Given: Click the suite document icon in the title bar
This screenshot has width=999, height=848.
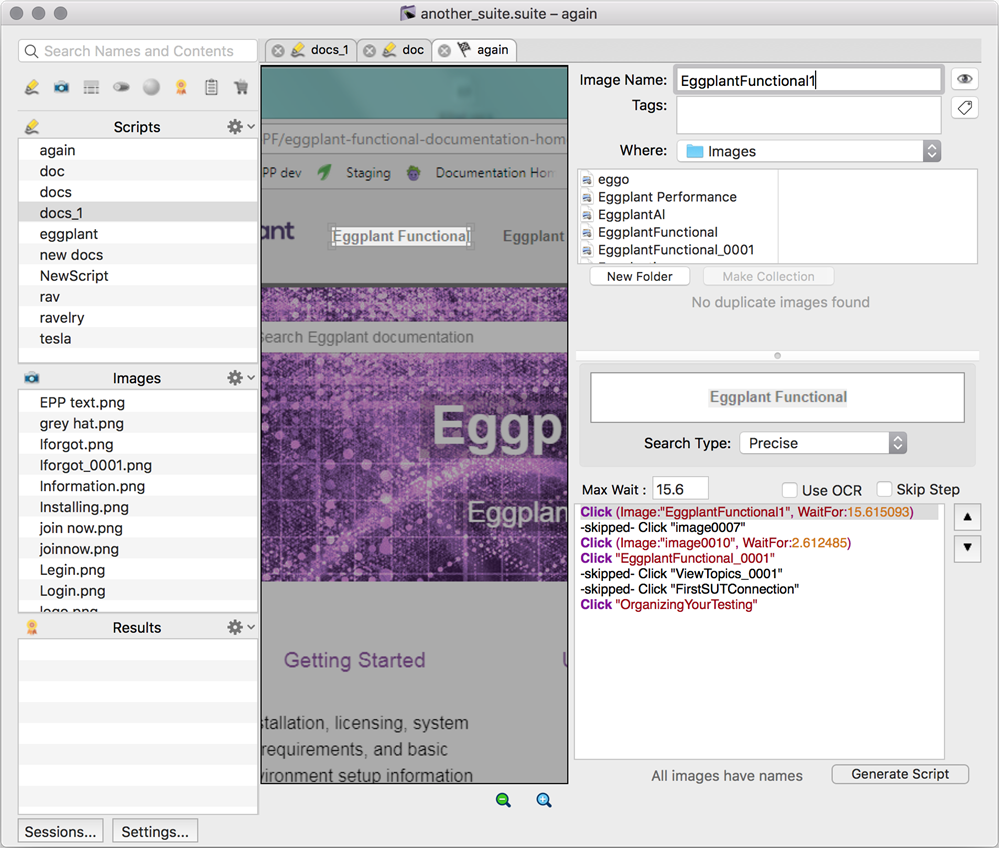Looking at the screenshot, I should (408, 13).
